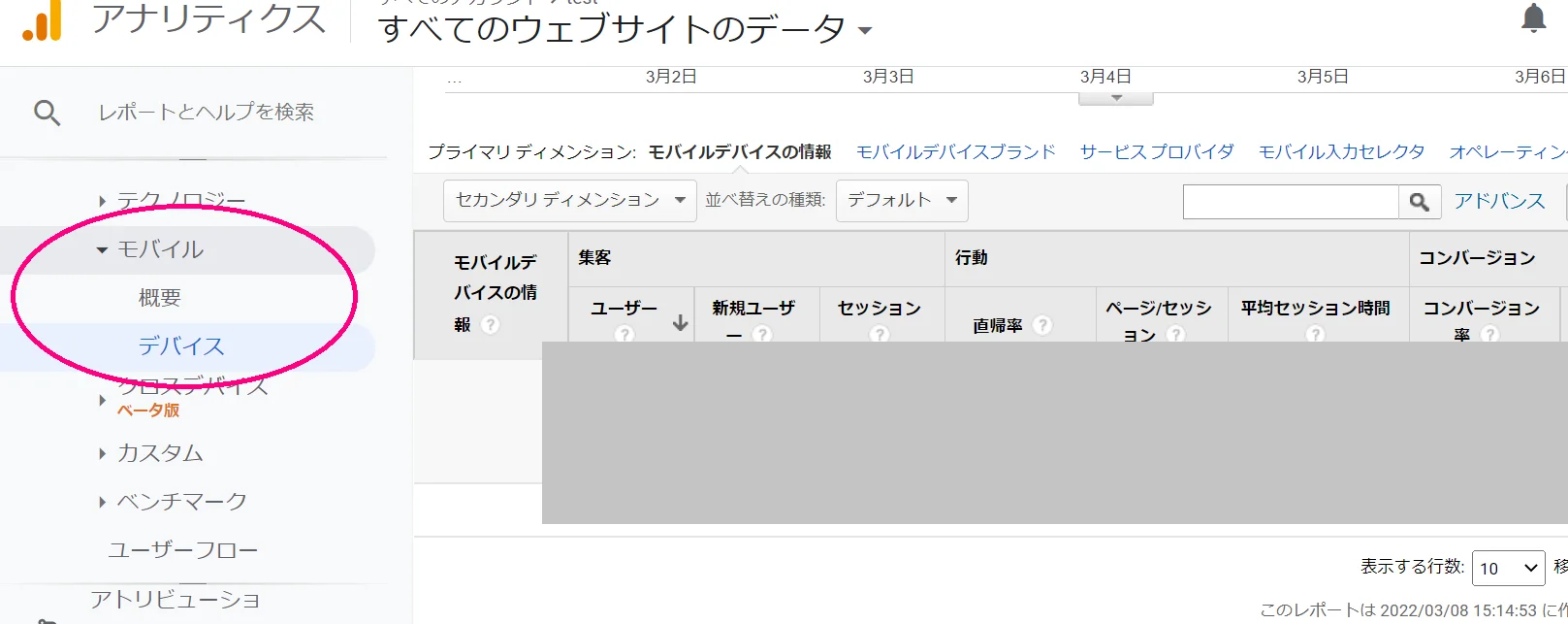Viewport: 1568px width, 624px height.
Task: Open the デフォルト sort type dropdown
Action: (x=902, y=201)
